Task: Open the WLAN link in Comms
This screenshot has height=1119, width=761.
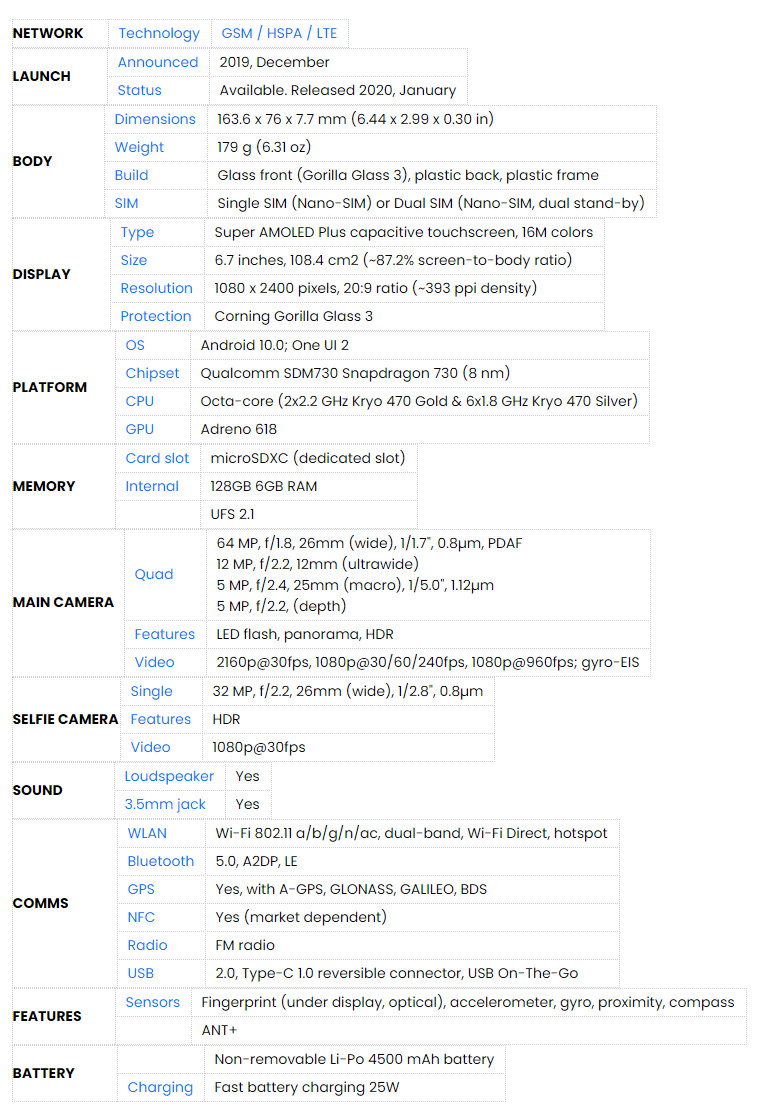Action: (x=147, y=834)
